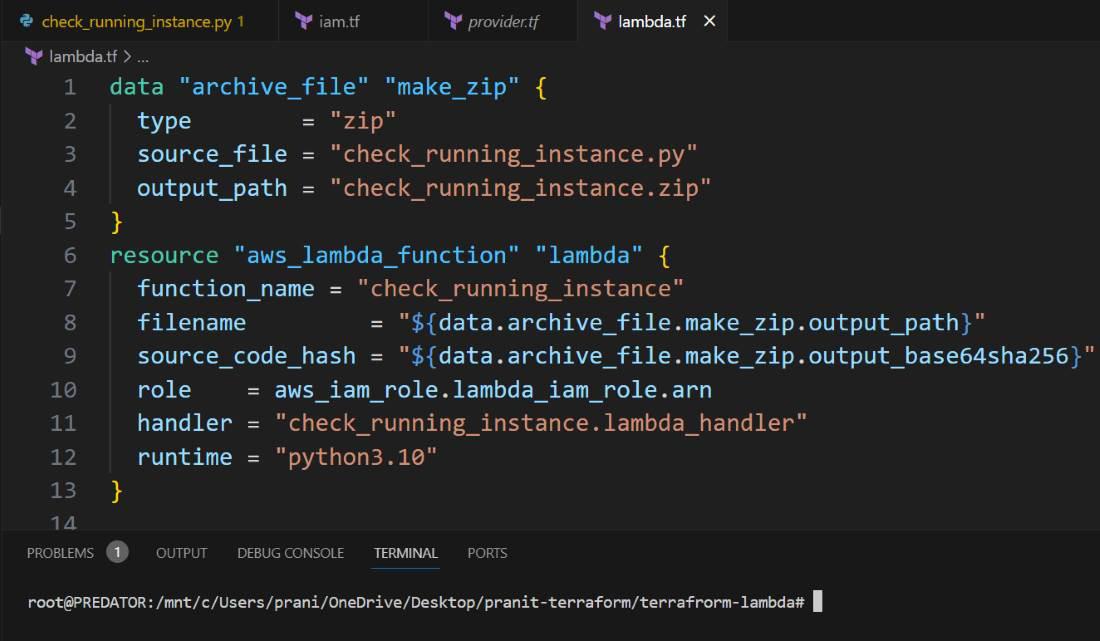Viewport: 1100px width, 641px height.
Task: Click the function_name key on line 7
Action: tap(225, 289)
